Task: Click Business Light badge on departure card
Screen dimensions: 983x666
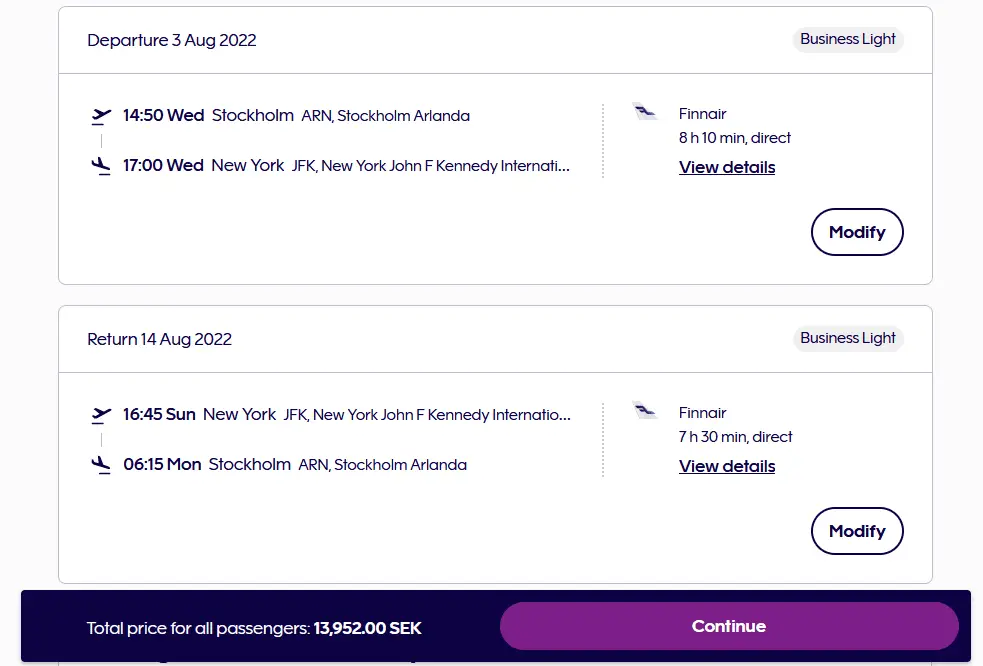Action: 848,40
